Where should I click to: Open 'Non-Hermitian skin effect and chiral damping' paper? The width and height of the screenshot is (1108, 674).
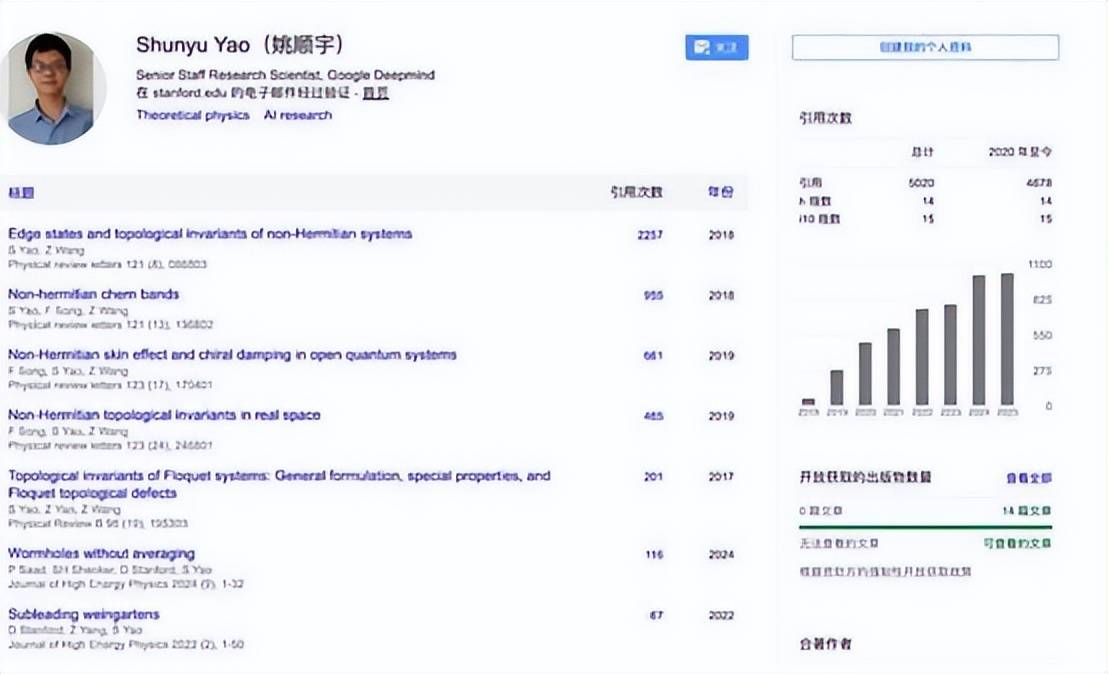pyautogui.click(x=232, y=354)
